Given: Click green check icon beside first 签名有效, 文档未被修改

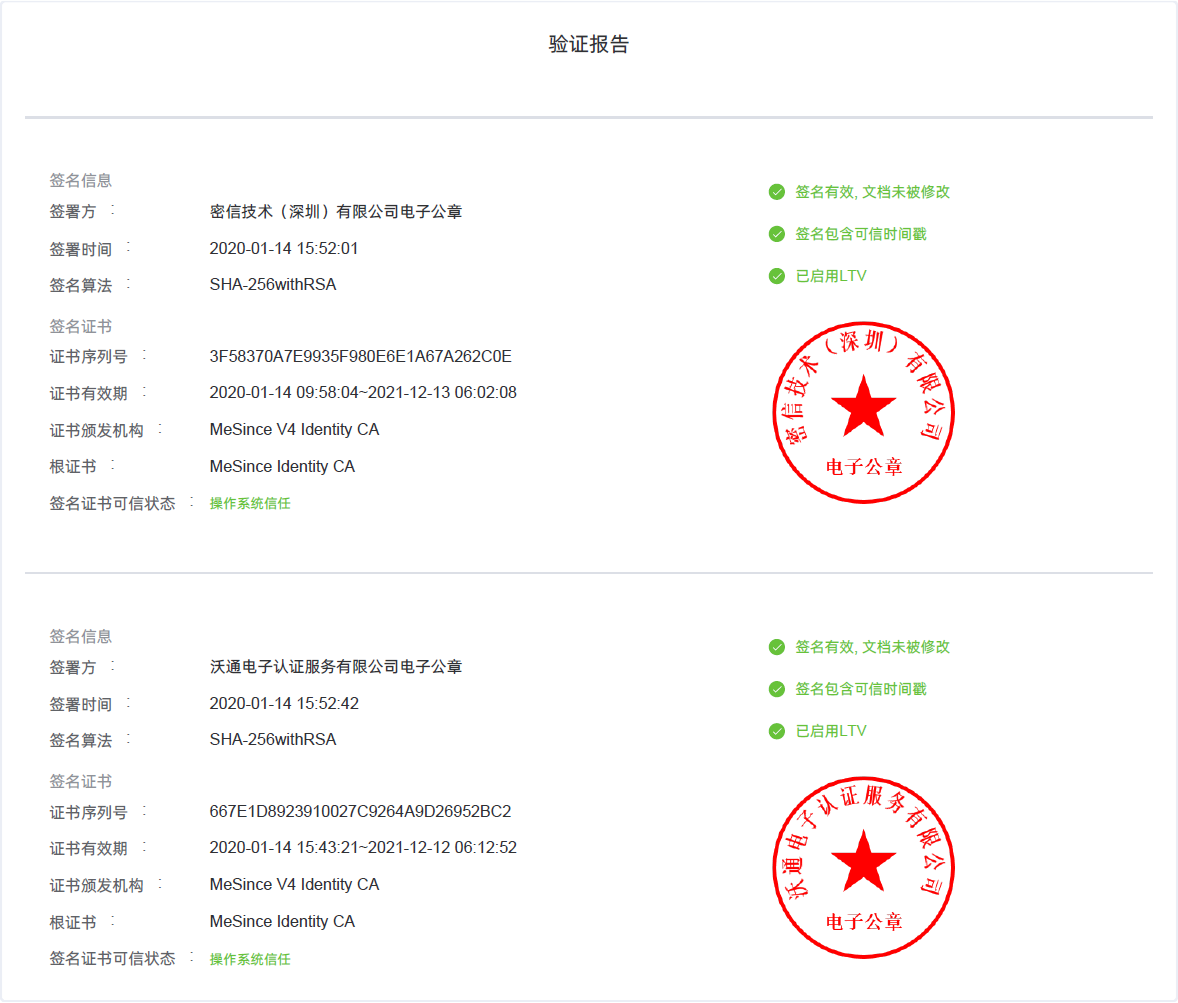Looking at the screenshot, I should (777, 192).
